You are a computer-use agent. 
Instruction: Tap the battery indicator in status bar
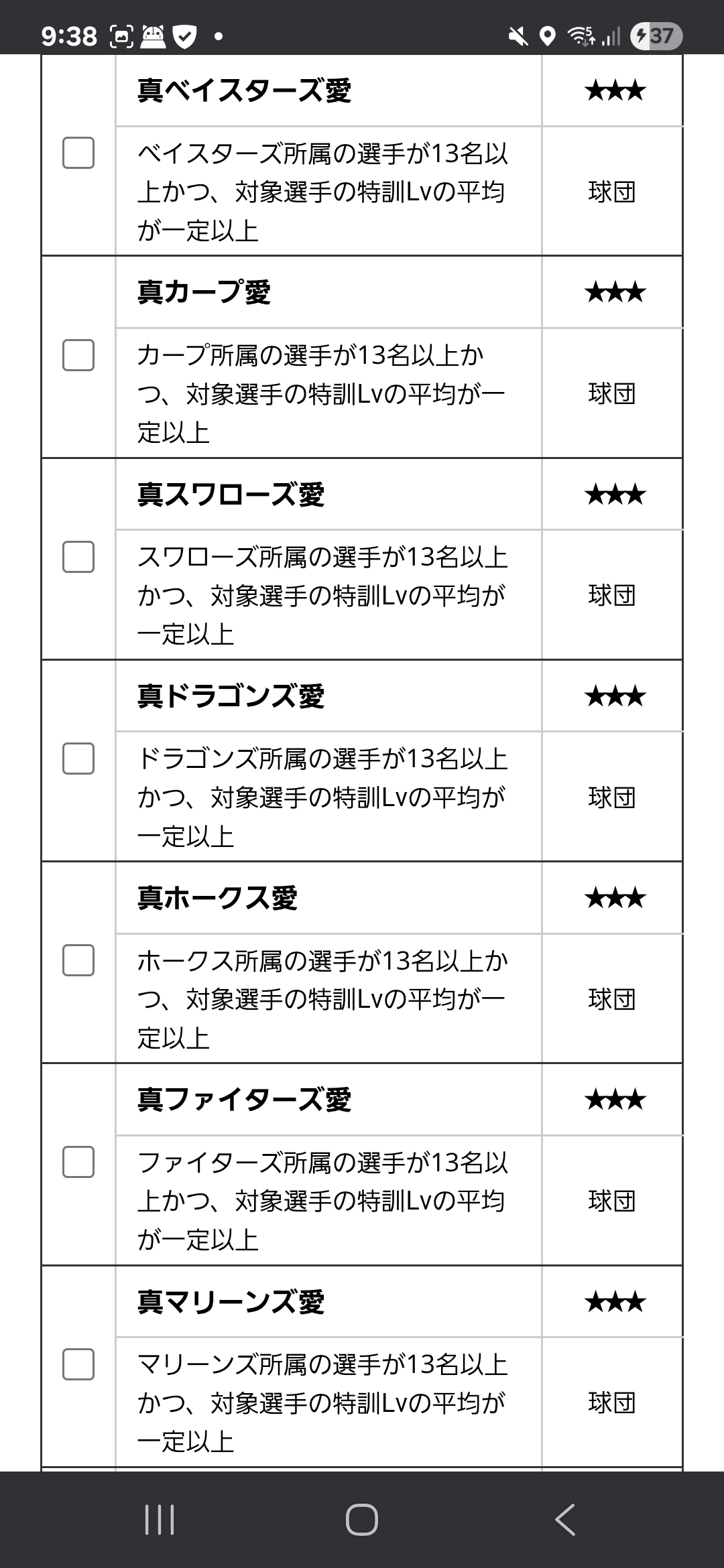click(x=656, y=36)
